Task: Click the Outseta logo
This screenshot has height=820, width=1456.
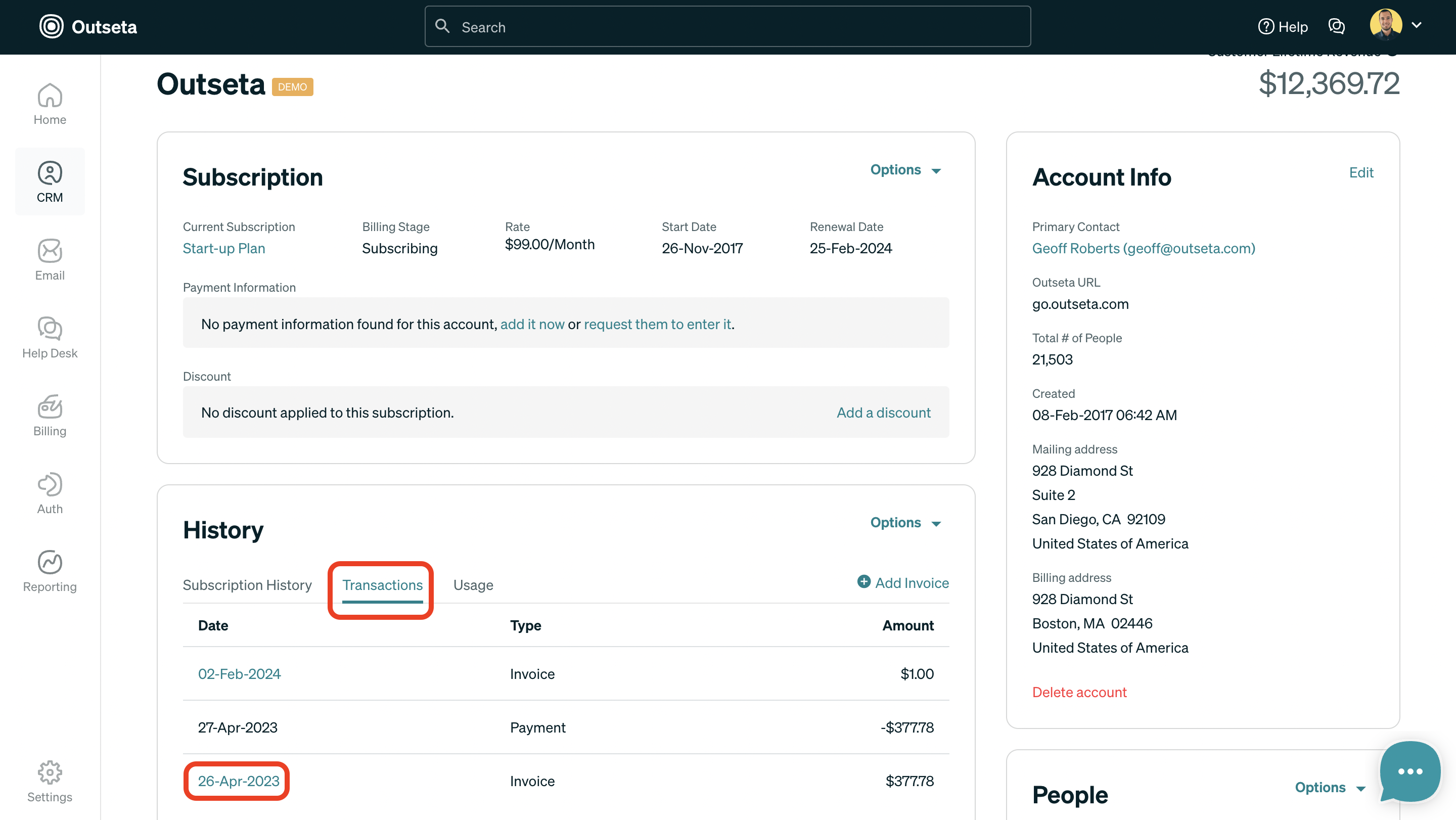Action: (x=88, y=27)
